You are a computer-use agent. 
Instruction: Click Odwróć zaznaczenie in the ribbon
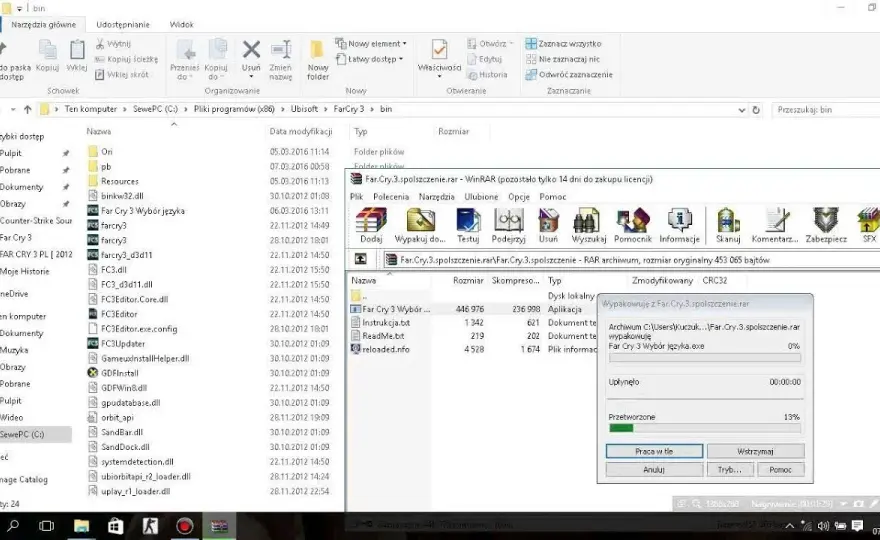coord(569,75)
